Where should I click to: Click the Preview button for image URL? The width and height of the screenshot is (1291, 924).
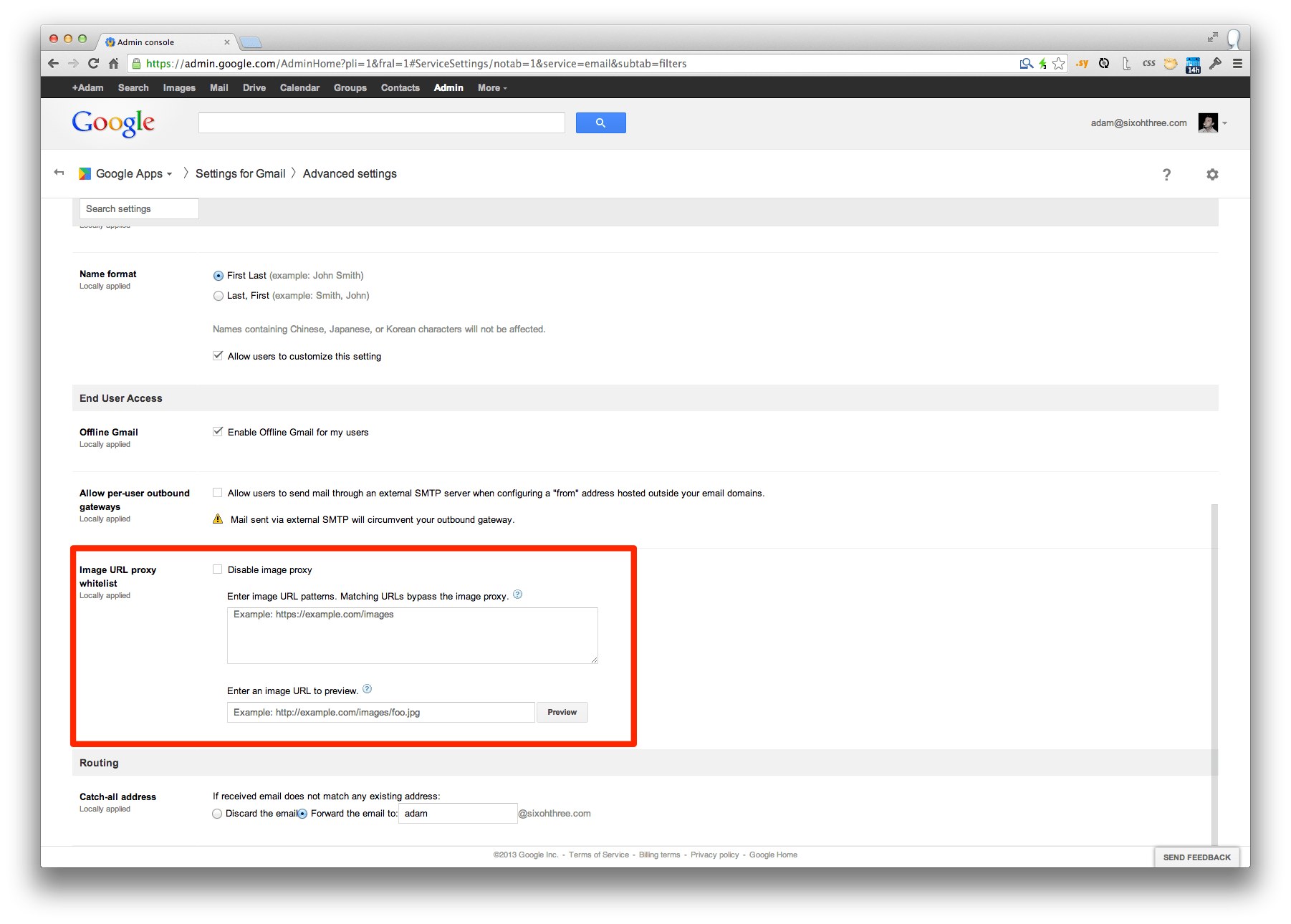(x=562, y=712)
